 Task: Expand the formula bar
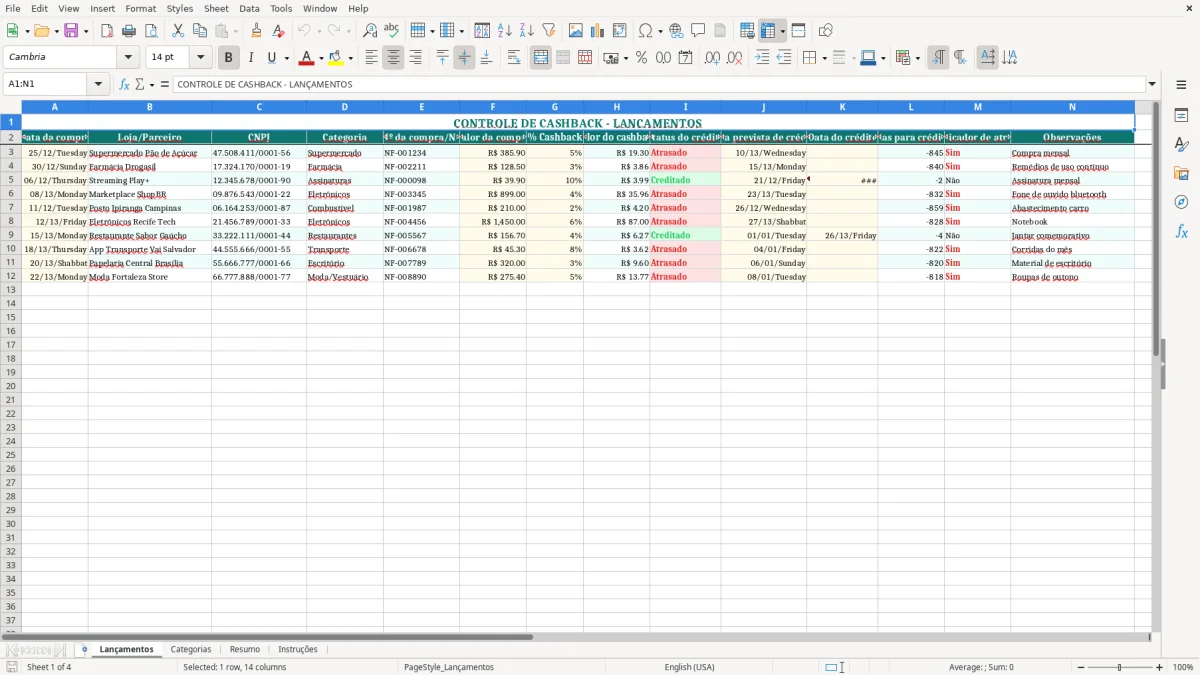coord(1152,84)
